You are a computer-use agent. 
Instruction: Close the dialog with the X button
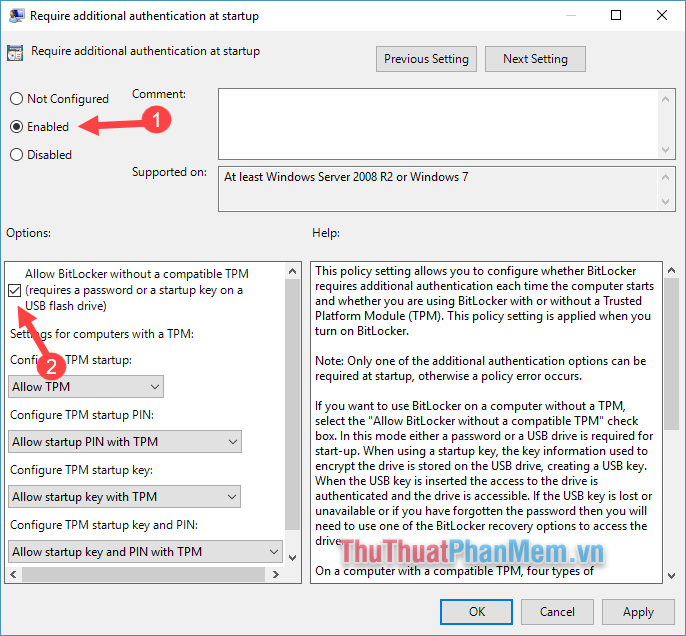pos(662,15)
